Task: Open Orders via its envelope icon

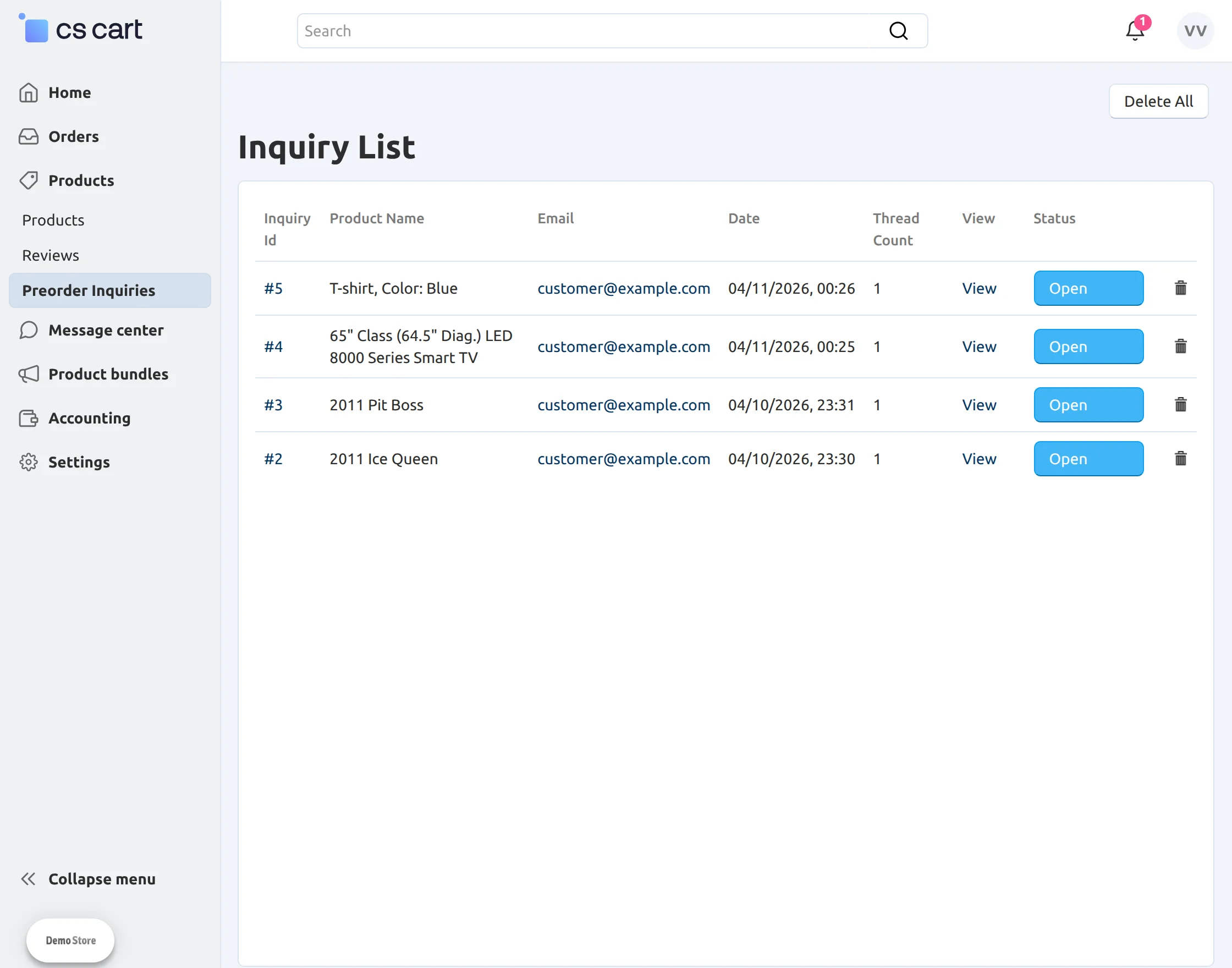Action: [x=29, y=136]
